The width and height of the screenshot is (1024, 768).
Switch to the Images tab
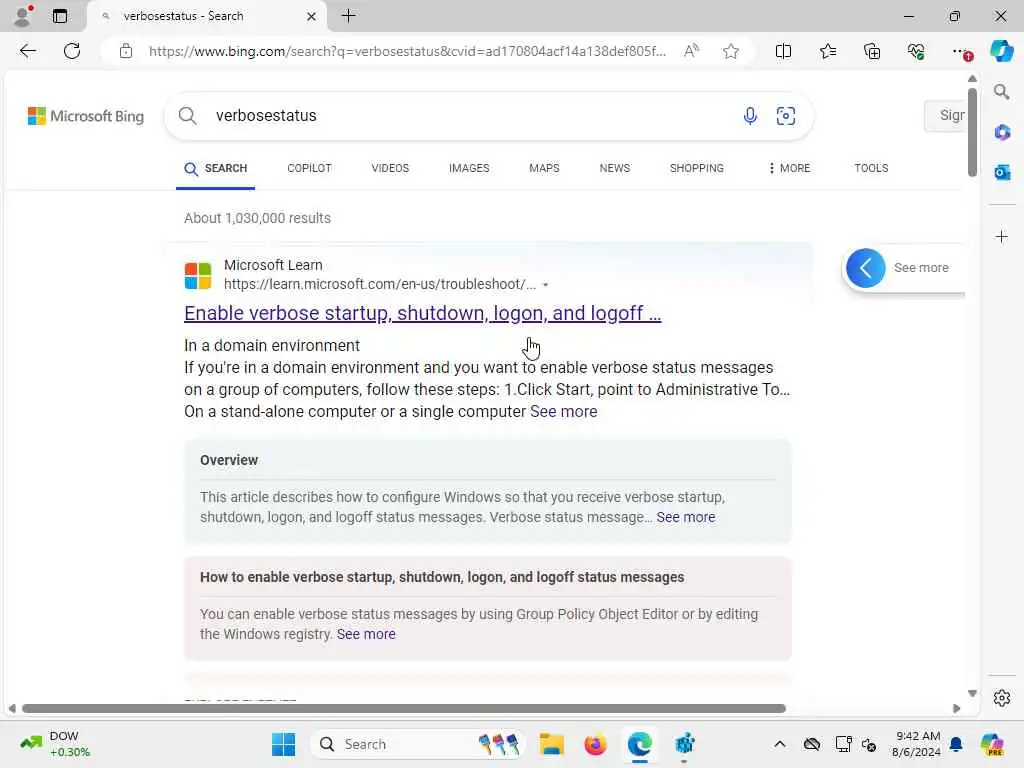coord(469,168)
